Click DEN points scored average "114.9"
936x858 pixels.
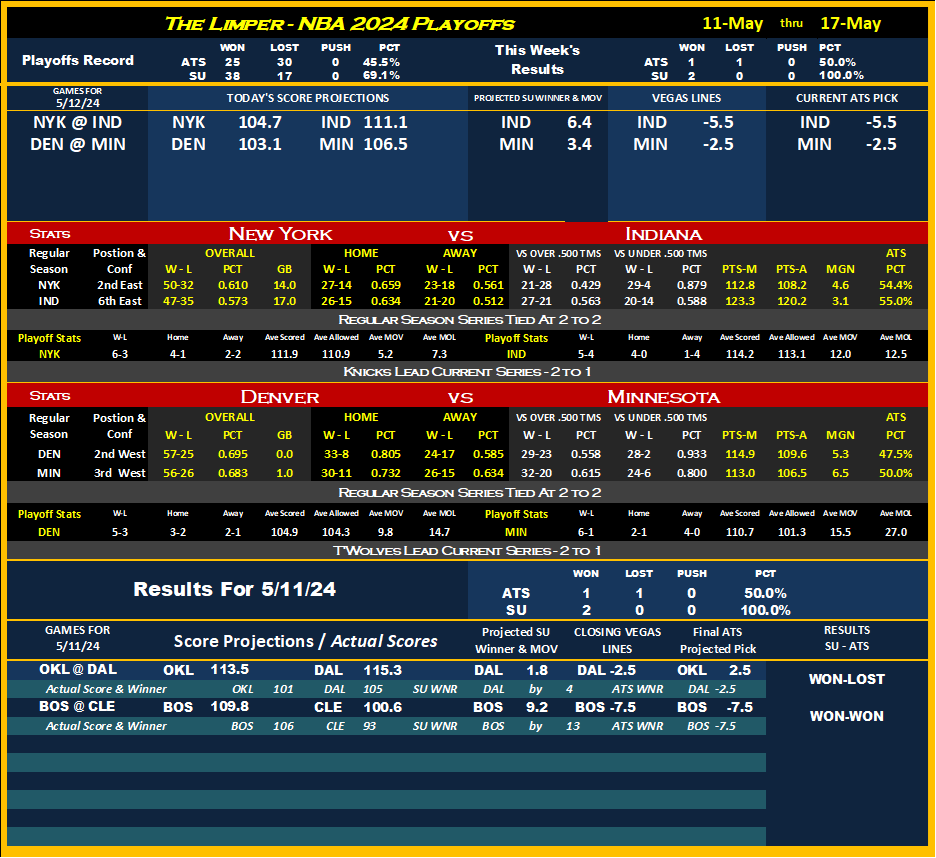click(x=740, y=454)
